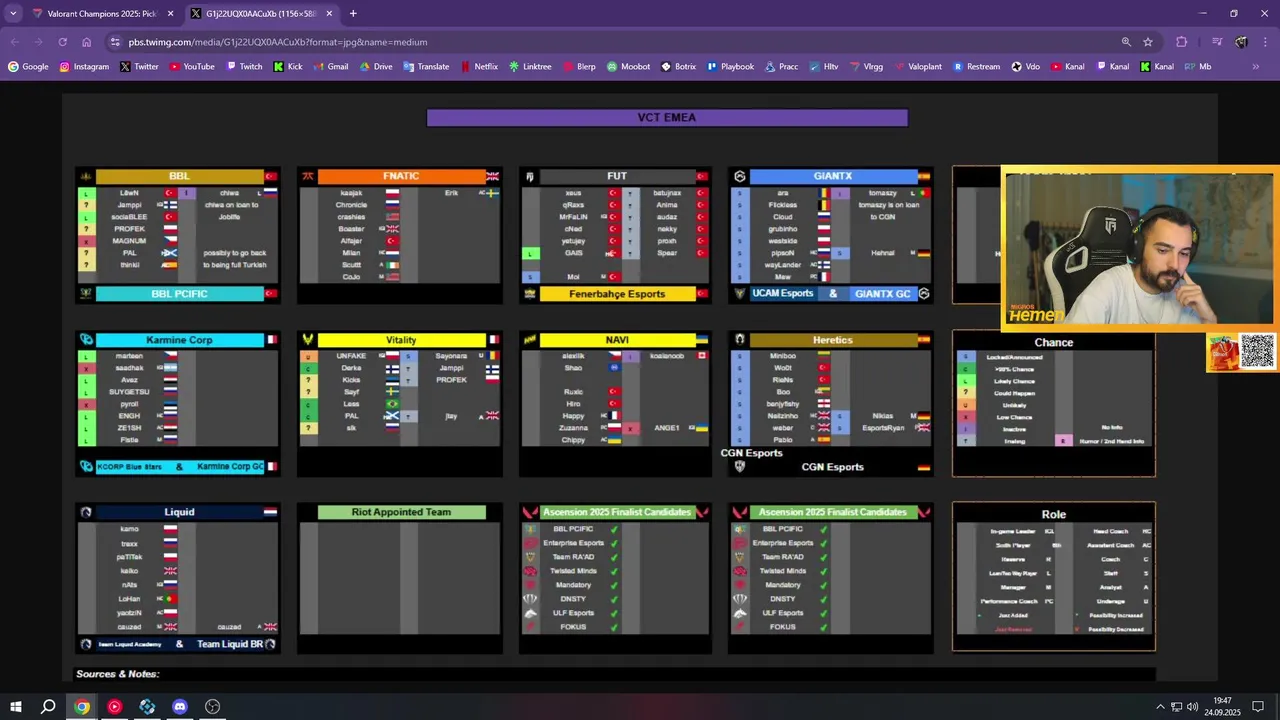Open the YouTube bookmark

pos(192,67)
